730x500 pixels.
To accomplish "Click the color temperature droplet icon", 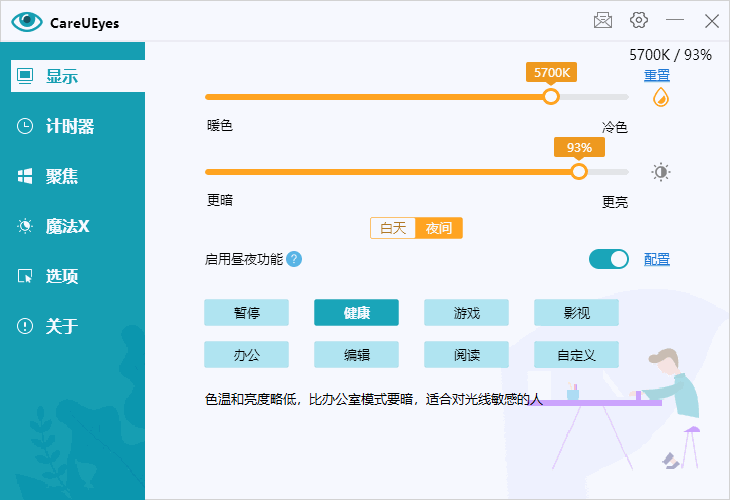I will point(660,97).
